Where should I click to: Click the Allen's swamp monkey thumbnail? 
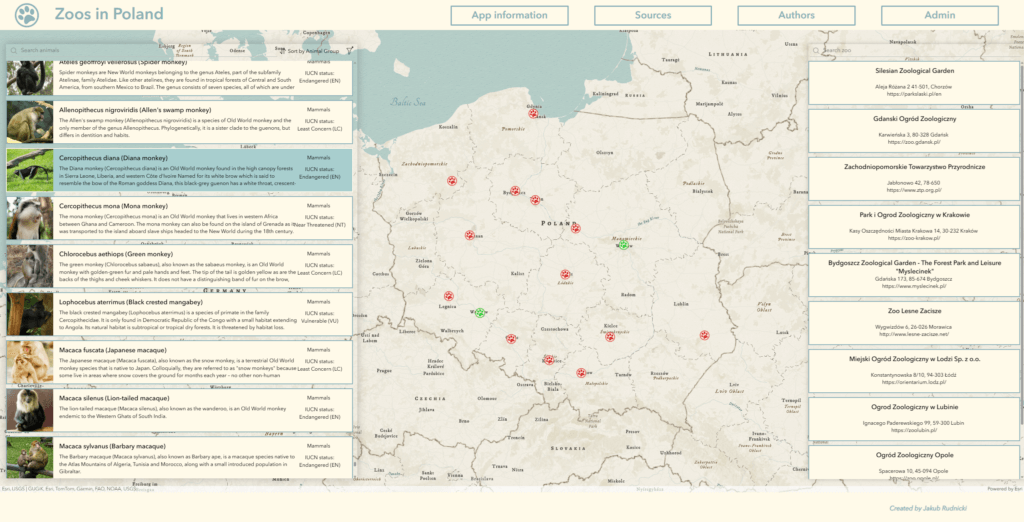pos(30,122)
